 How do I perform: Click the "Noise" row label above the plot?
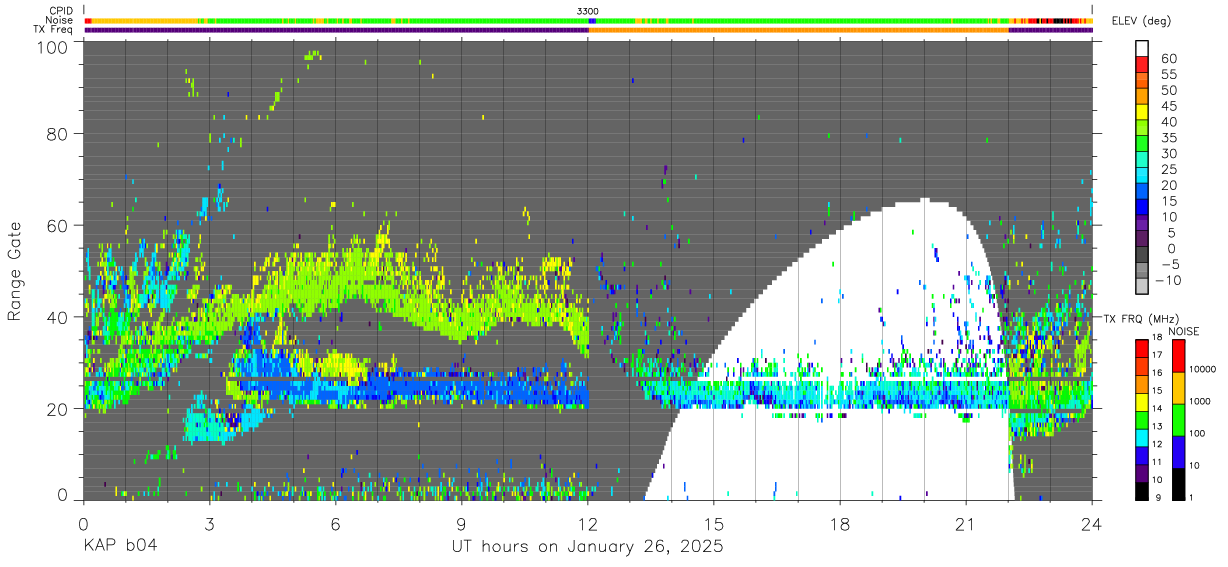(x=60, y=20)
